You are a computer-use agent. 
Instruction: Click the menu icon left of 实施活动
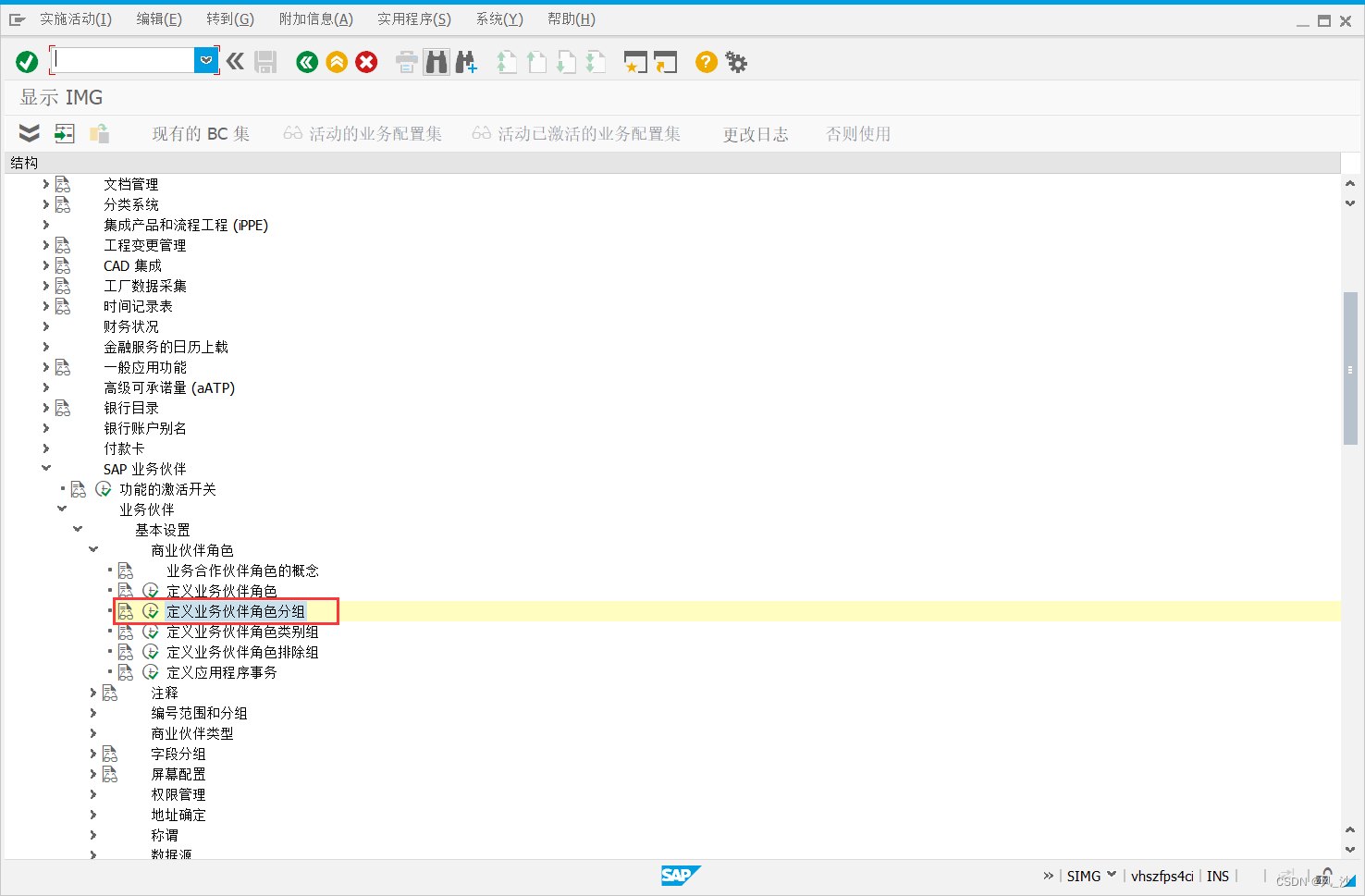click(x=17, y=19)
